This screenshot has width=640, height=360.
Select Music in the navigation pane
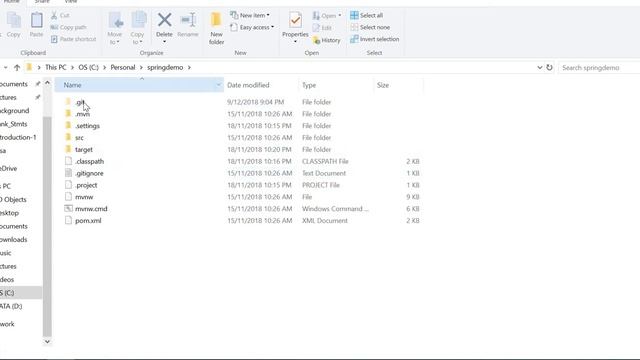pos(6,253)
